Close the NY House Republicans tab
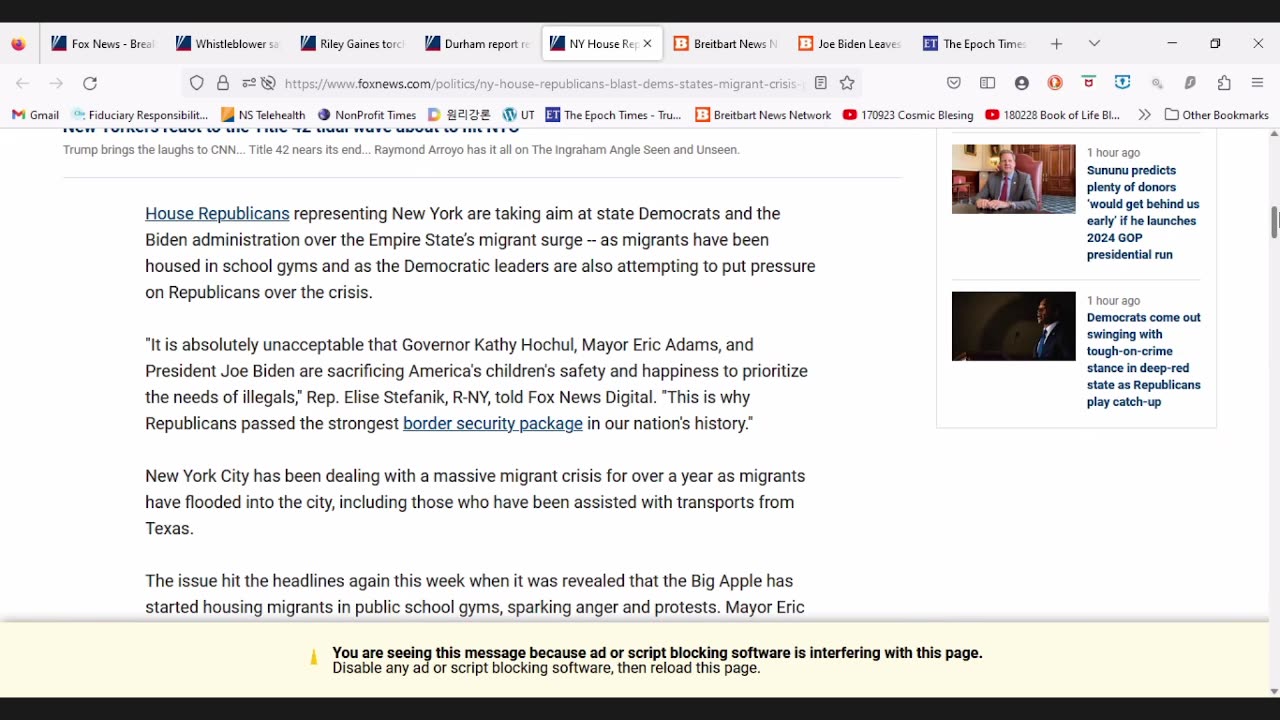The height and width of the screenshot is (720, 1280). 647,44
